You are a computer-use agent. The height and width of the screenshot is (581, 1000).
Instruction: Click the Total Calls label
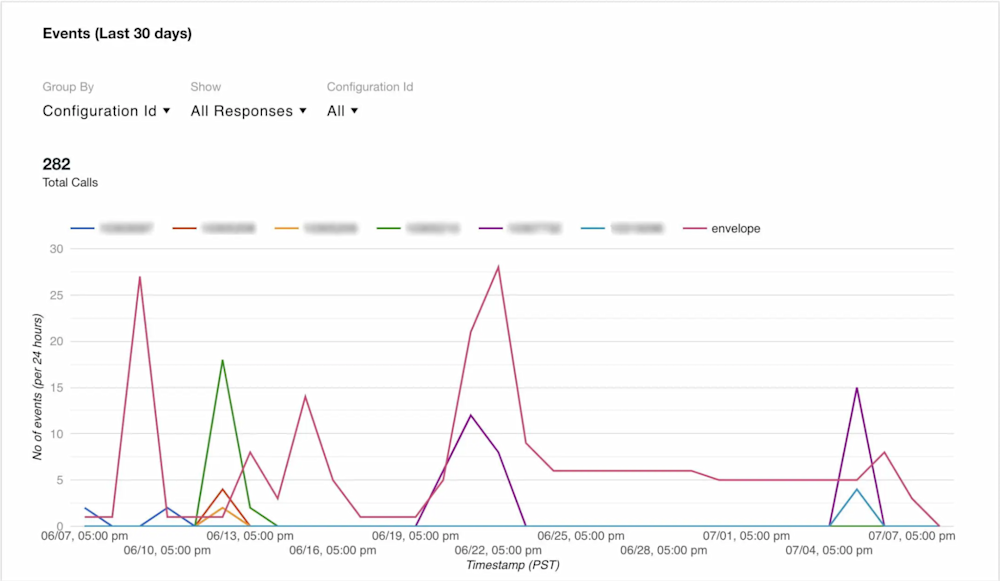(70, 182)
